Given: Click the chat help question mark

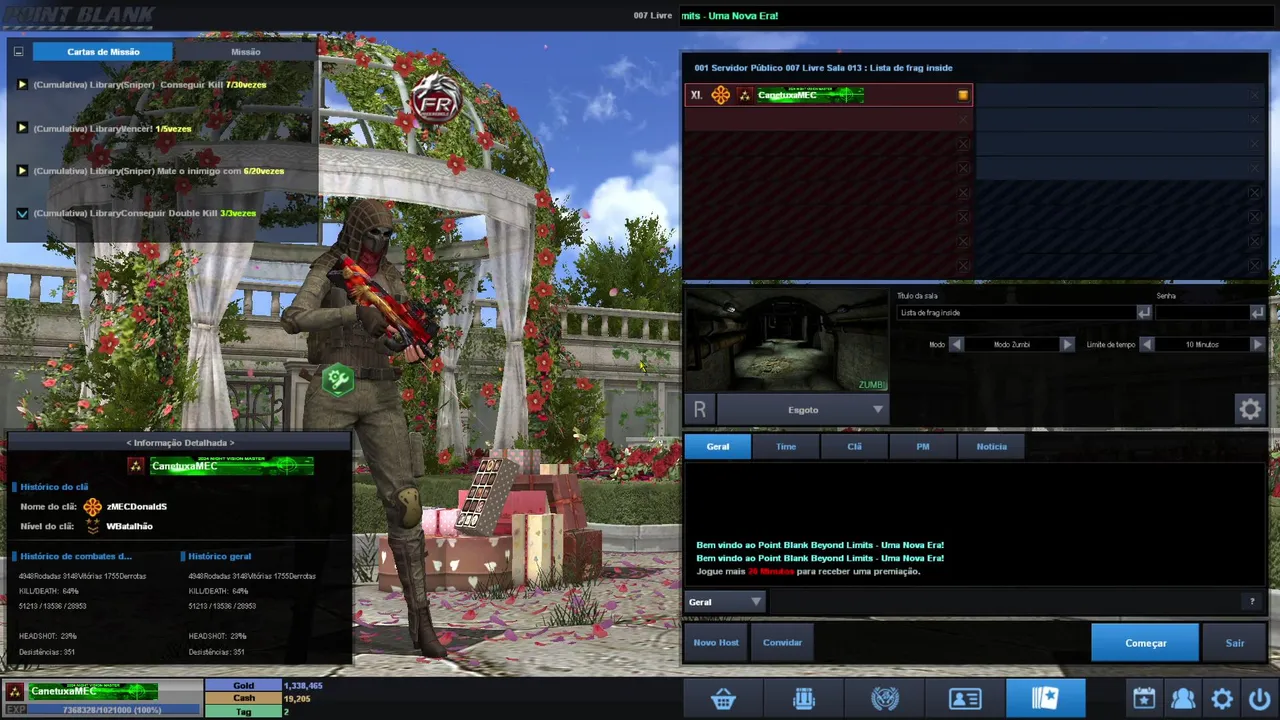Looking at the screenshot, I should (x=1252, y=602).
